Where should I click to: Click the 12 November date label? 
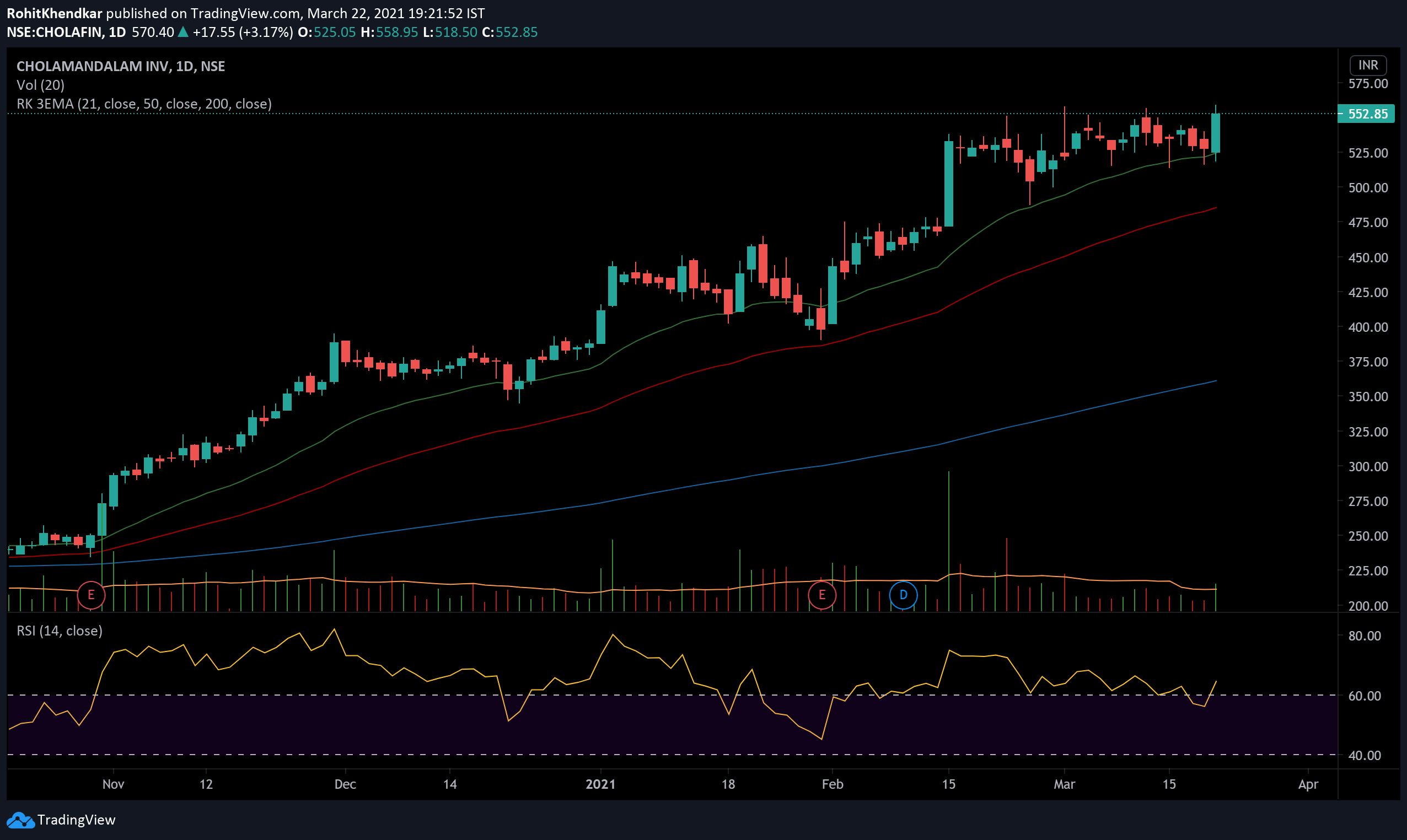(206, 784)
